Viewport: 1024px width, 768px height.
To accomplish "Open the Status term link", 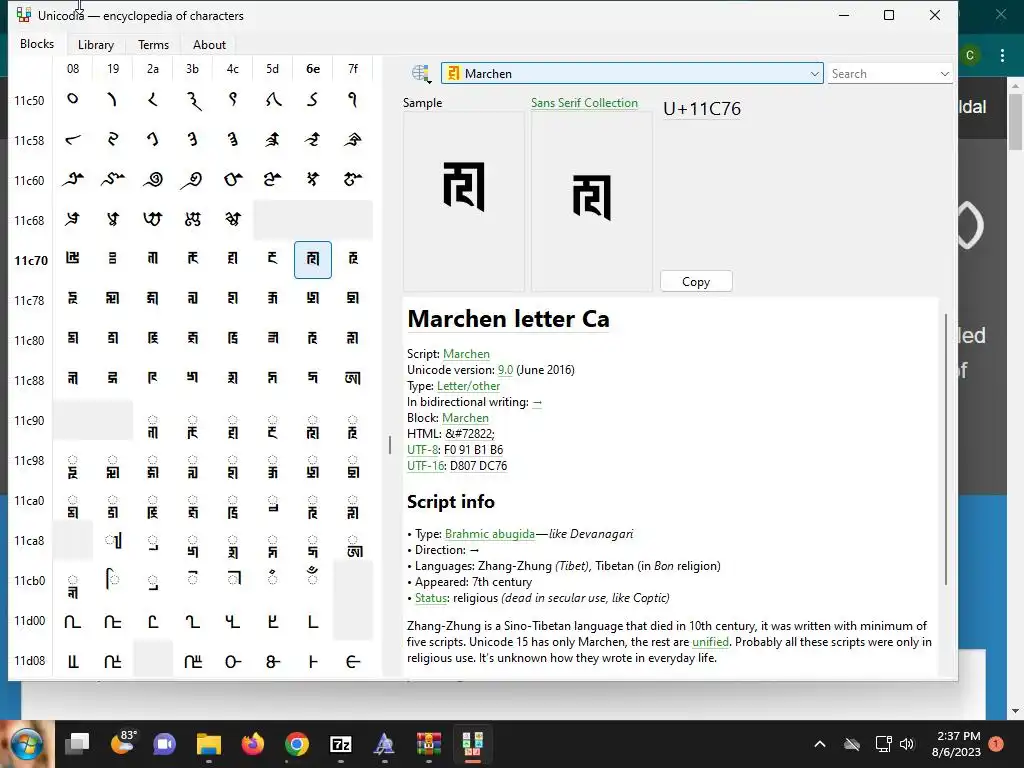I will [431, 598].
